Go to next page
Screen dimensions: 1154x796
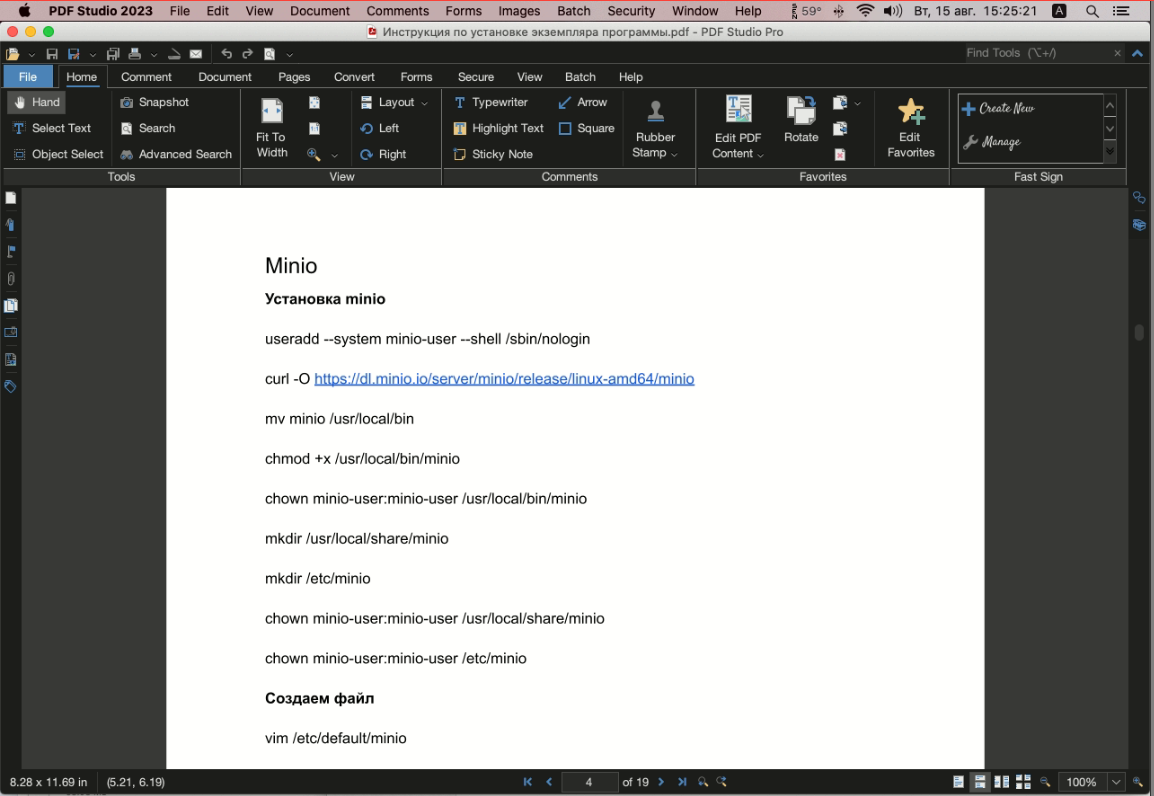(661, 782)
